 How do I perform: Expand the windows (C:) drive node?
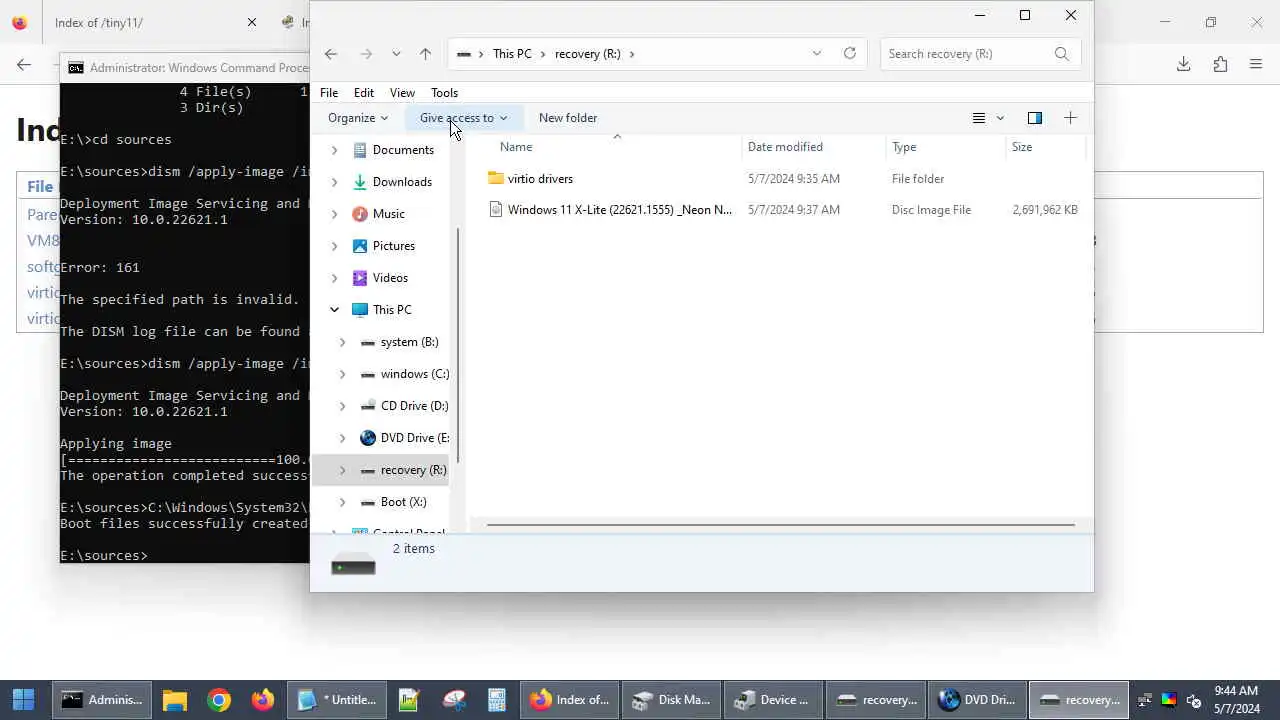tap(342, 374)
